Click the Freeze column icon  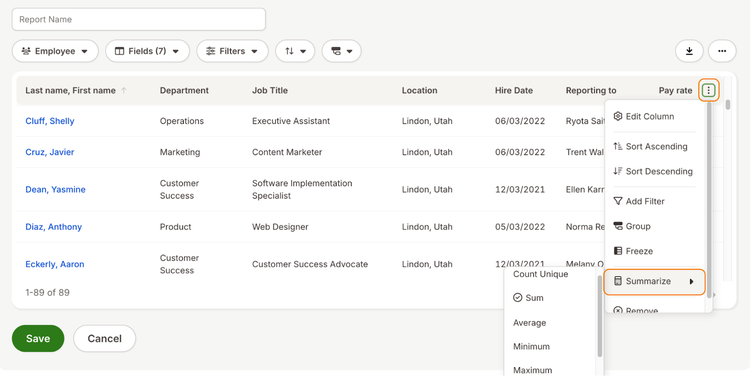[618, 251]
